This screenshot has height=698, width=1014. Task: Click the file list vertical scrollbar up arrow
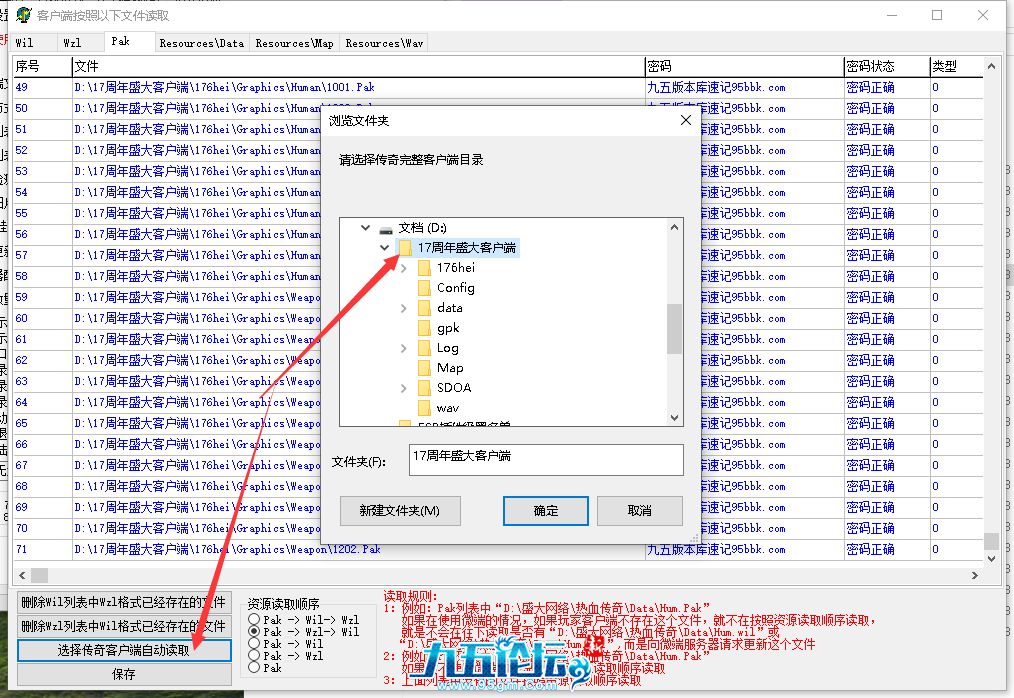(x=991, y=66)
